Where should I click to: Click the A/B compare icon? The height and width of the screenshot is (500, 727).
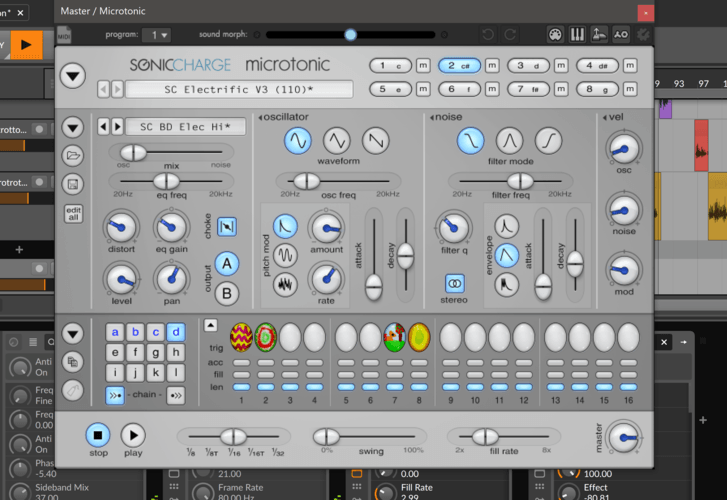(621, 34)
